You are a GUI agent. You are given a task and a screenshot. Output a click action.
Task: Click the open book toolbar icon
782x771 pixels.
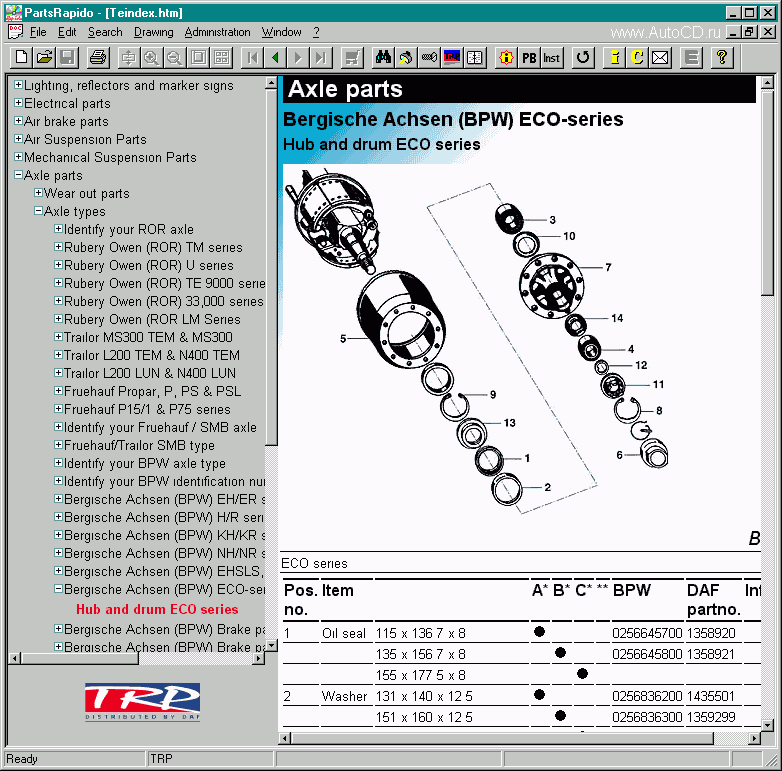point(475,58)
